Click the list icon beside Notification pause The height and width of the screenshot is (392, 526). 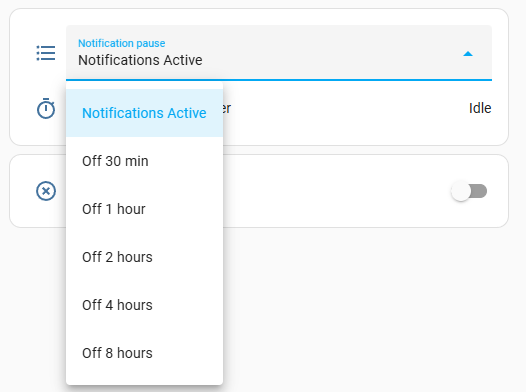pos(46,53)
